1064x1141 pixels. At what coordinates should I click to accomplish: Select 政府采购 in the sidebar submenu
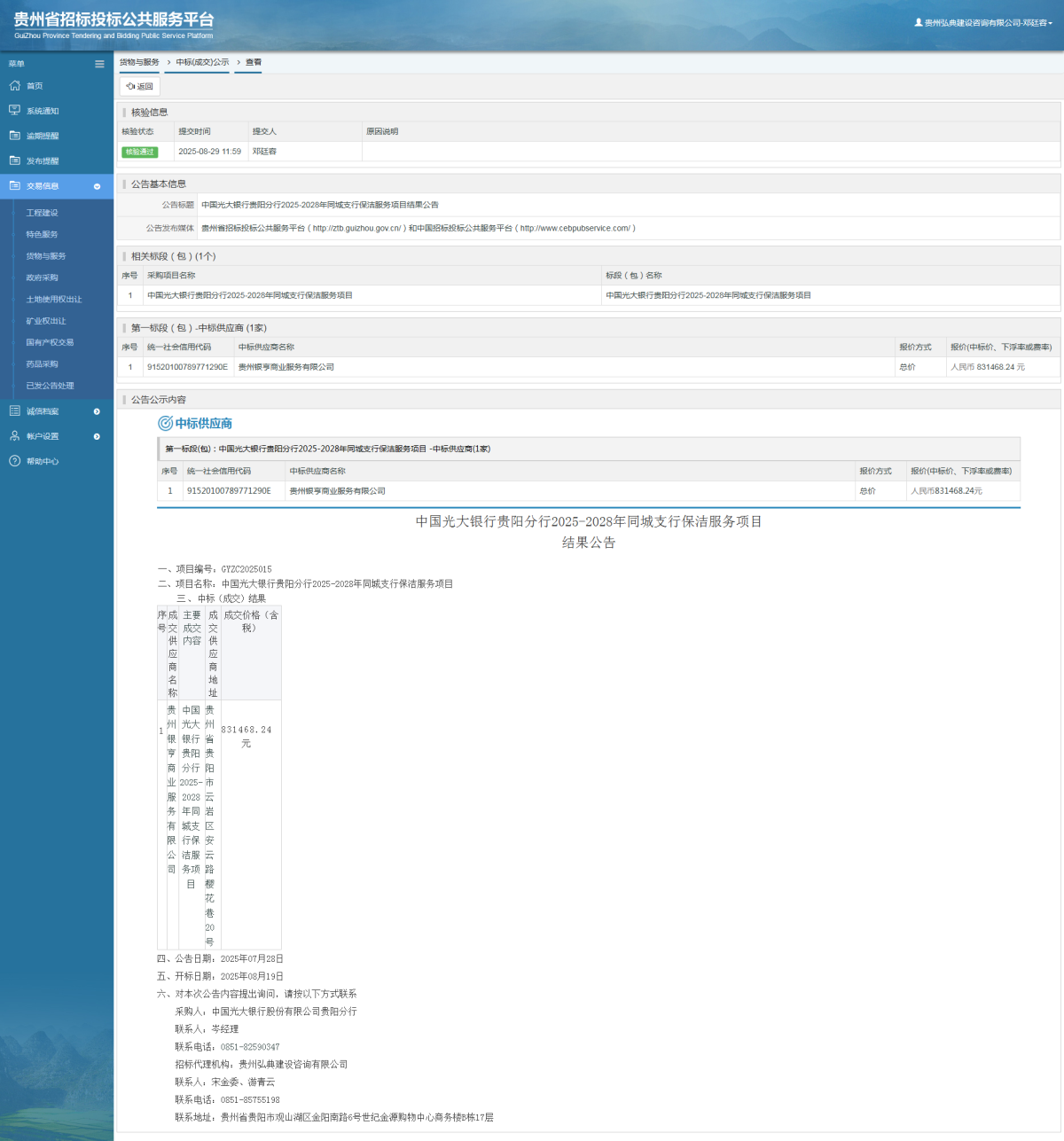tap(42, 277)
